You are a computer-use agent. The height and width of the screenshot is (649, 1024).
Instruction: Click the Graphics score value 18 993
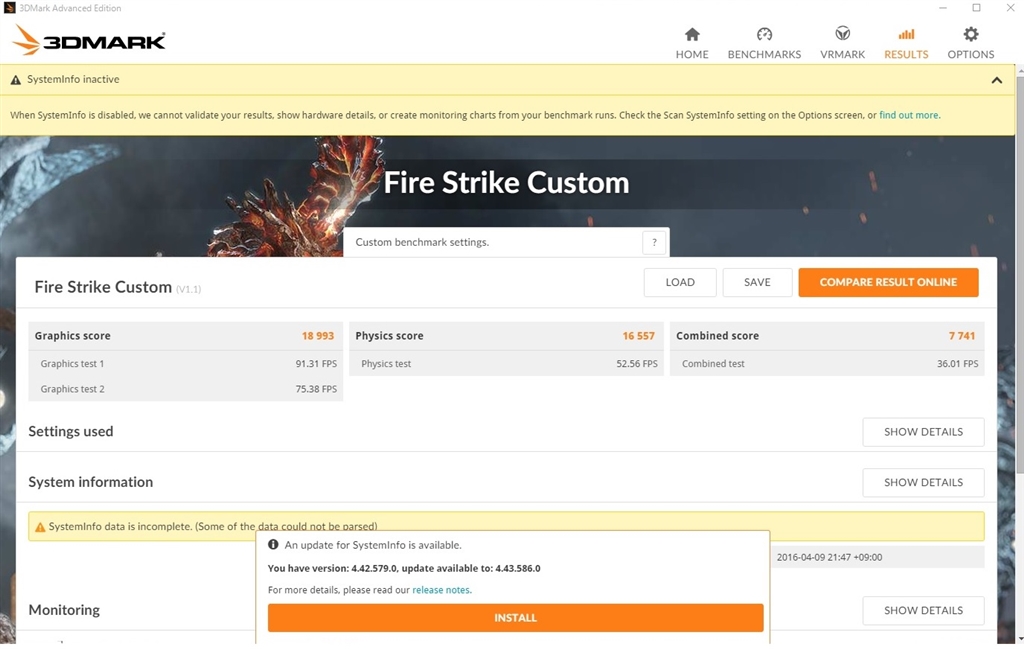click(x=318, y=336)
